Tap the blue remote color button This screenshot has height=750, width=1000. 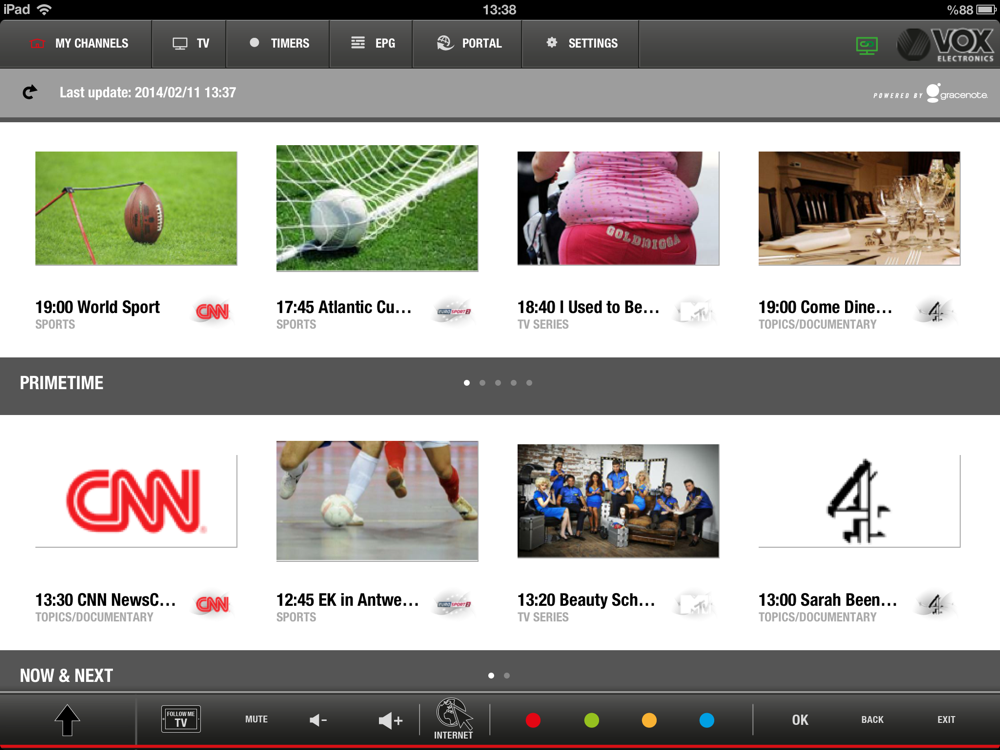tap(707, 720)
